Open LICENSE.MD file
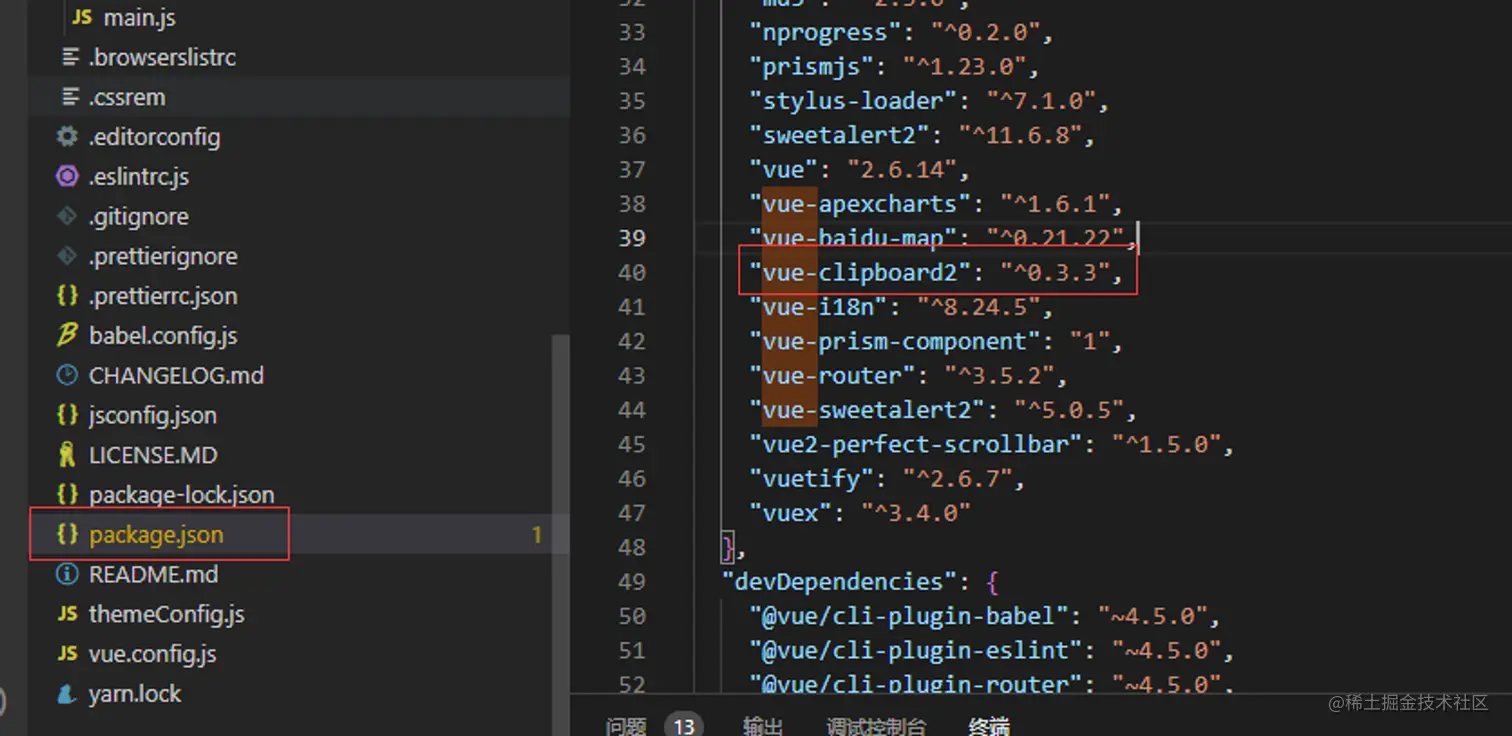 pyautogui.click(x=153, y=456)
